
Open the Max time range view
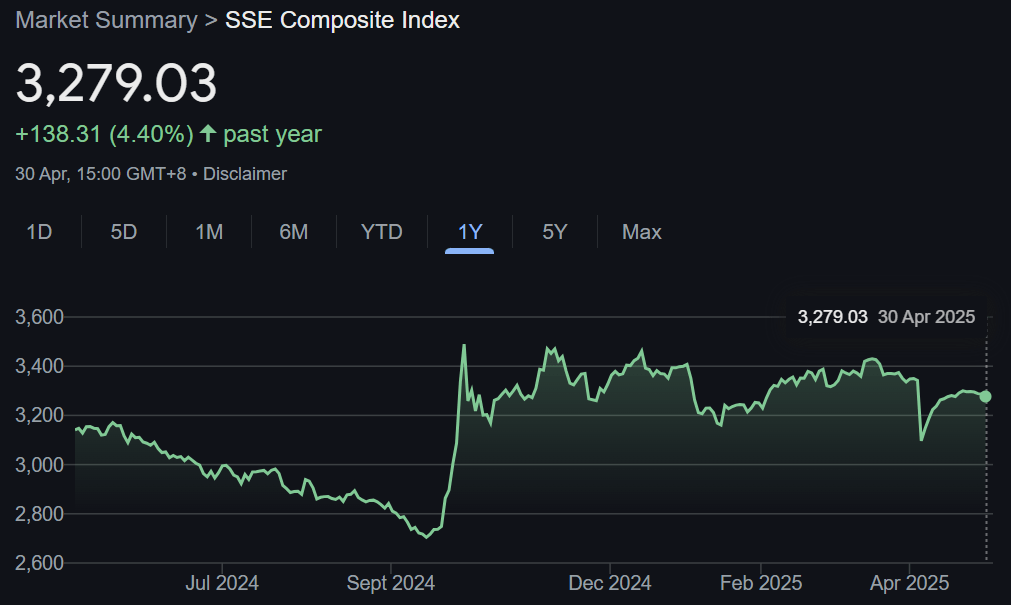(x=640, y=232)
